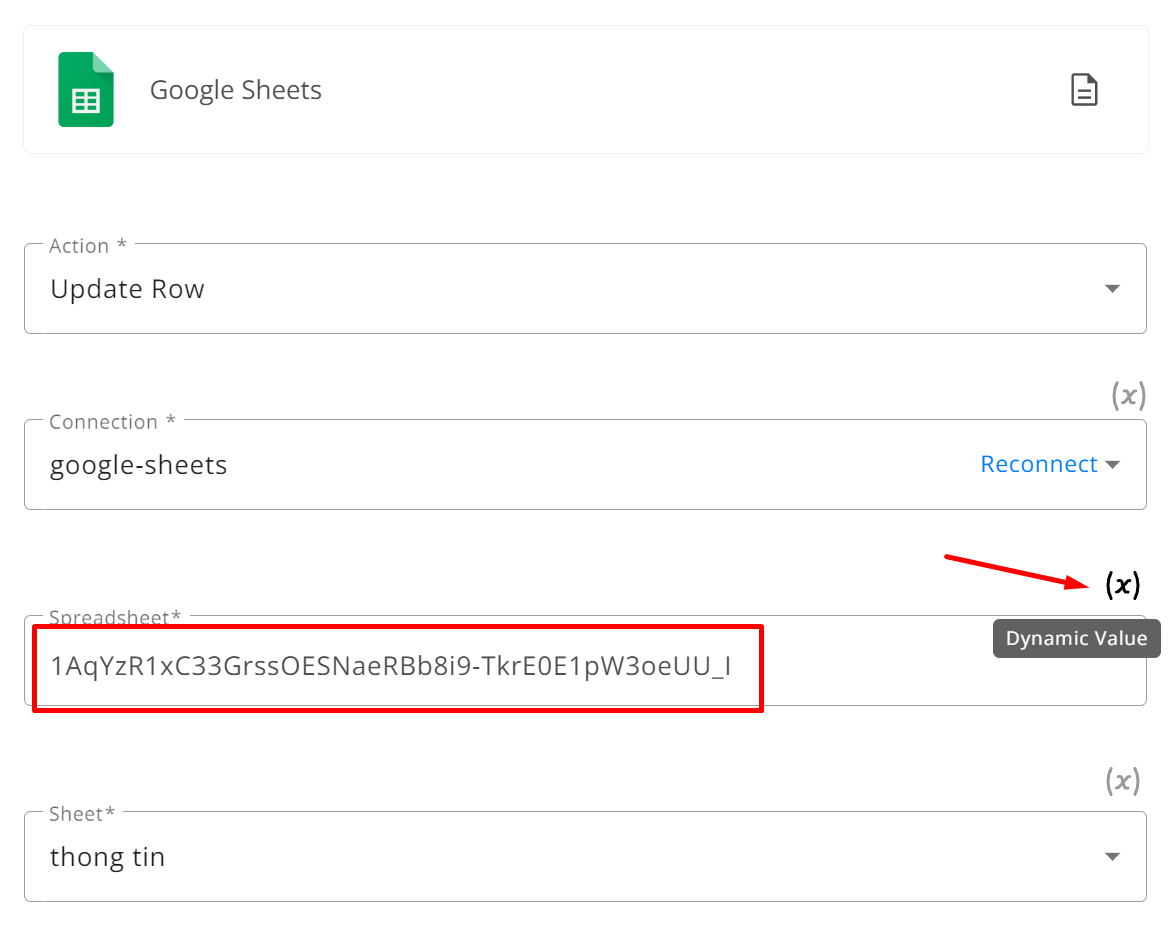The image size is (1170, 928).
Task: Expand the Action dropdown arrow
Action: [x=1112, y=289]
